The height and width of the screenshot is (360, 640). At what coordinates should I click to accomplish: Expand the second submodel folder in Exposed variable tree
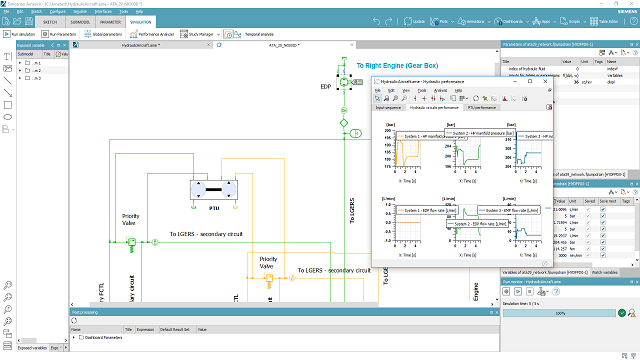click(x=20, y=70)
